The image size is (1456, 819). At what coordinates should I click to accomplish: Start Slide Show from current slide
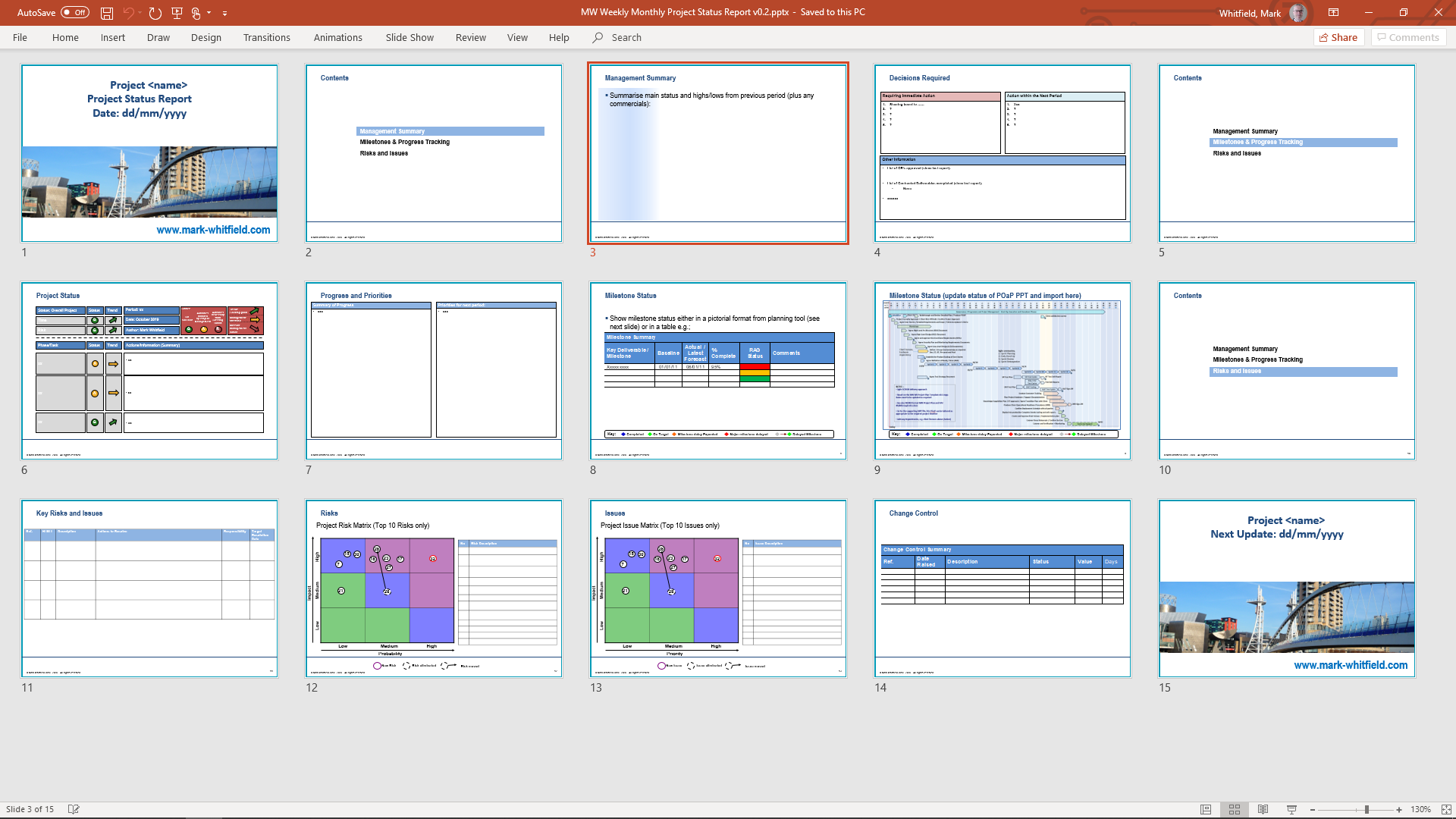coord(1289,809)
